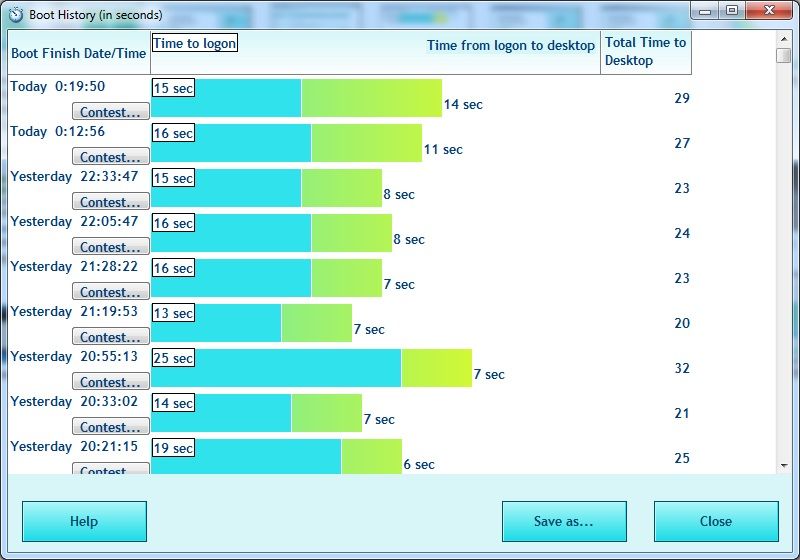The image size is (800, 560).
Task: Open Contest button under Yesterday 20:55:13
Action: 111,382
